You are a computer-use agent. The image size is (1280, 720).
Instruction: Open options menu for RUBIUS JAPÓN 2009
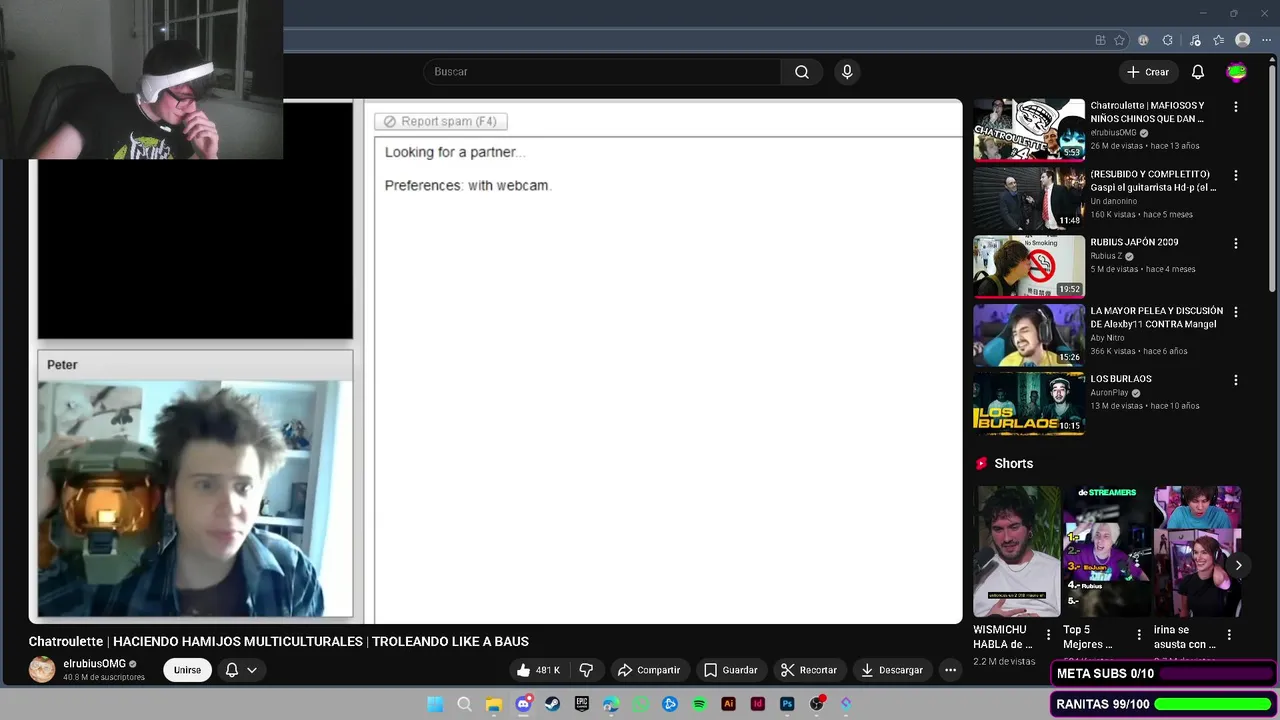pyautogui.click(x=1236, y=243)
